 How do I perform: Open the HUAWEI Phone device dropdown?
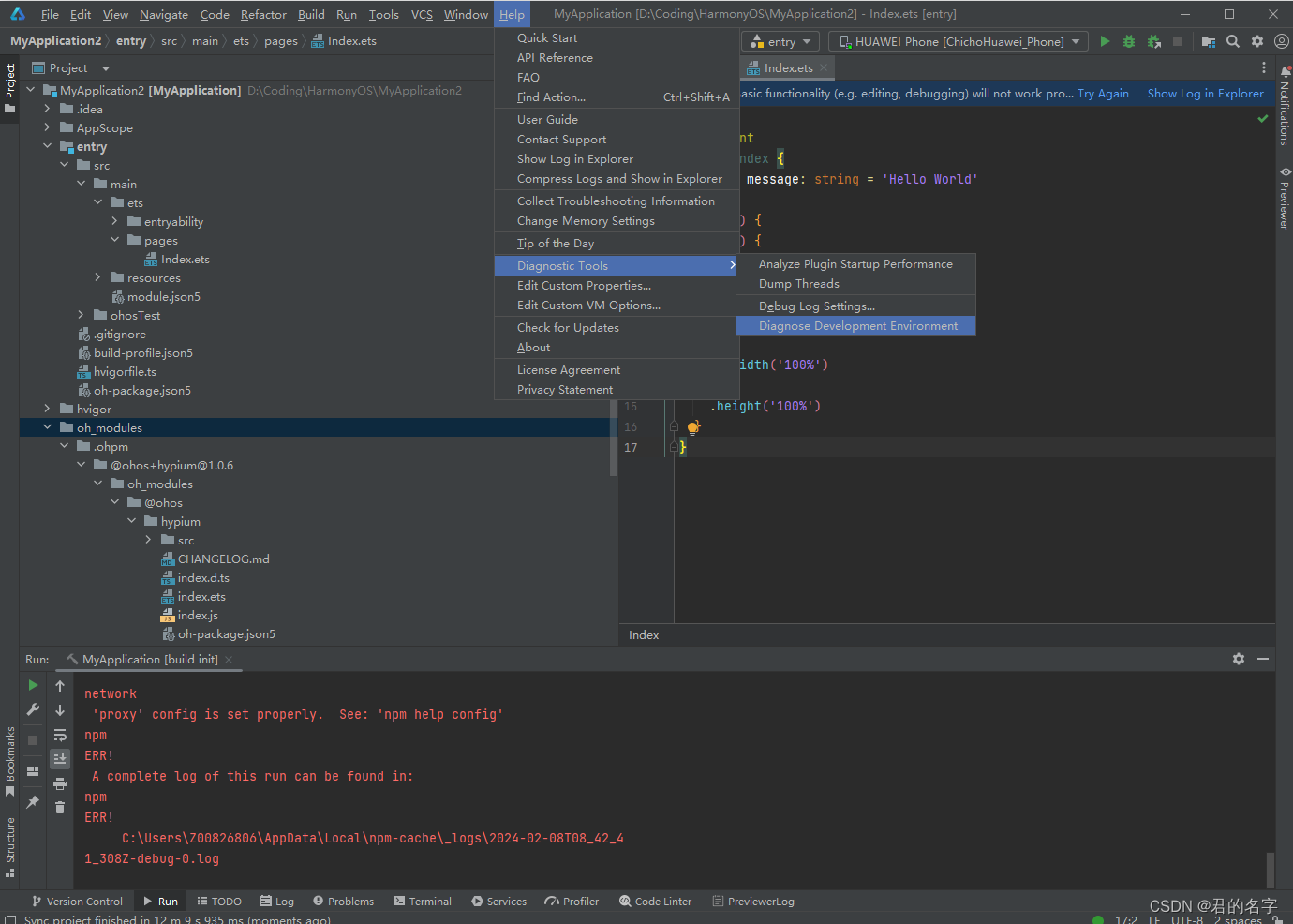click(959, 41)
